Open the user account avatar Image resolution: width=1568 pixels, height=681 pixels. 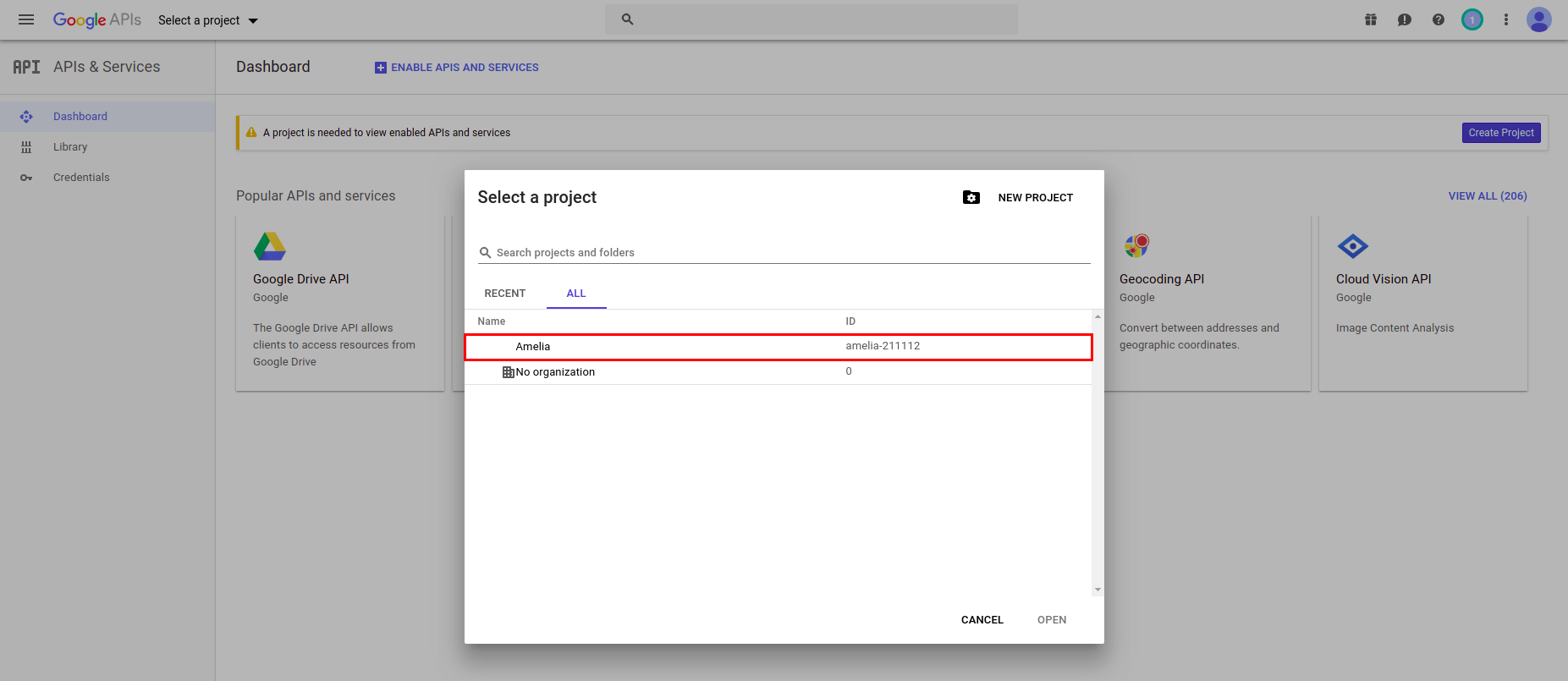pyautogui.click(x=1539, y=19)
